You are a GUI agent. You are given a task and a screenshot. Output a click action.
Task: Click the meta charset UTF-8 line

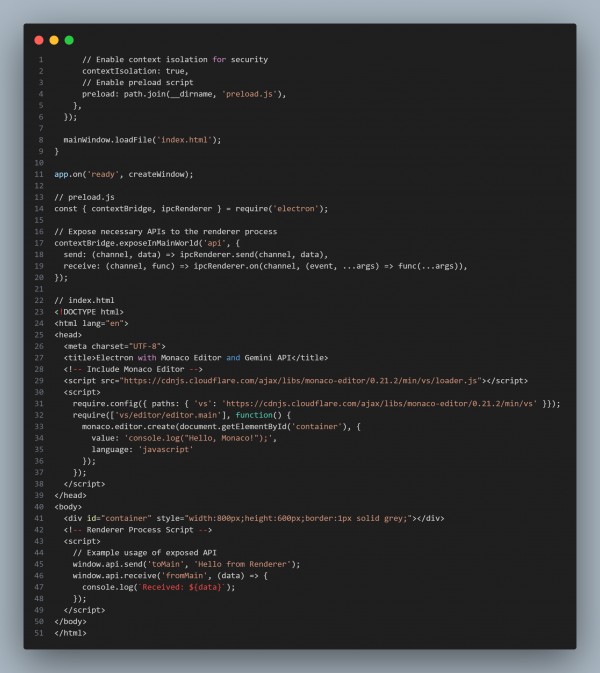tap(115, 346)
